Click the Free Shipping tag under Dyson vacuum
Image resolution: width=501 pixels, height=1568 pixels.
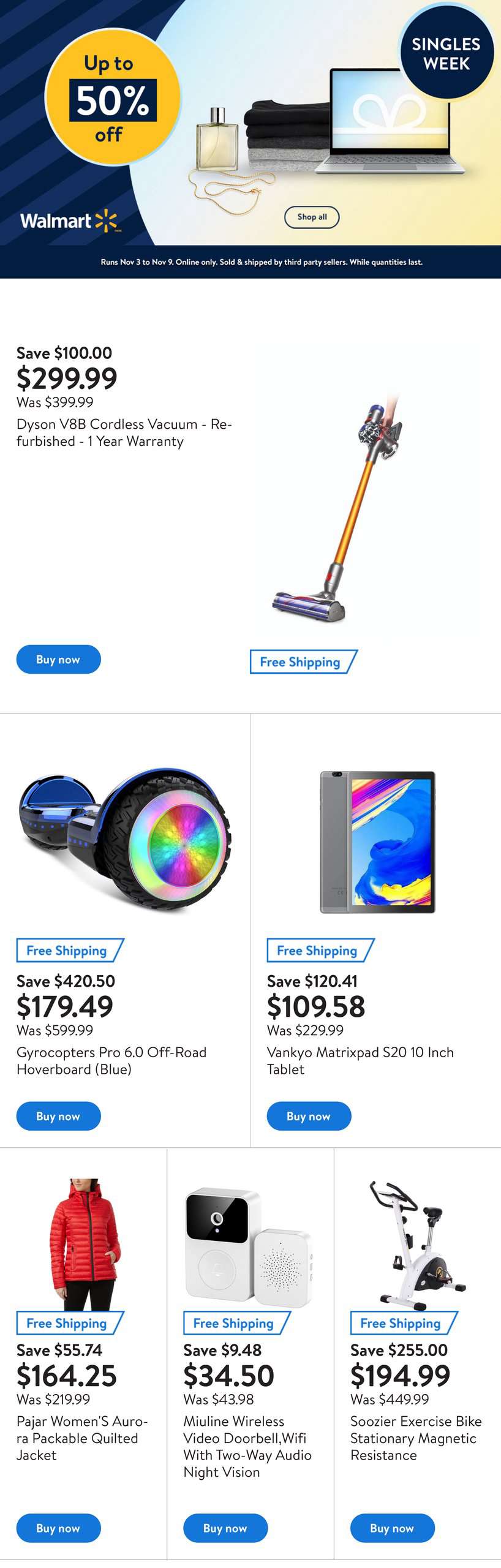(304, 661)
